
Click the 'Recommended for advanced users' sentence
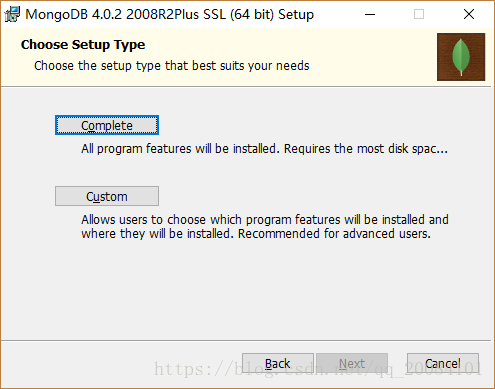tap(334, 234)
